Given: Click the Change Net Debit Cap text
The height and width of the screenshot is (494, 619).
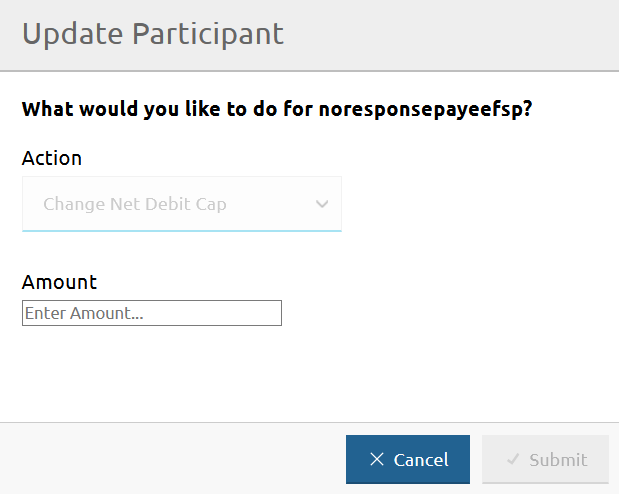Looking at the screenshot, I should pyautogui.click(x=135, y=204).
